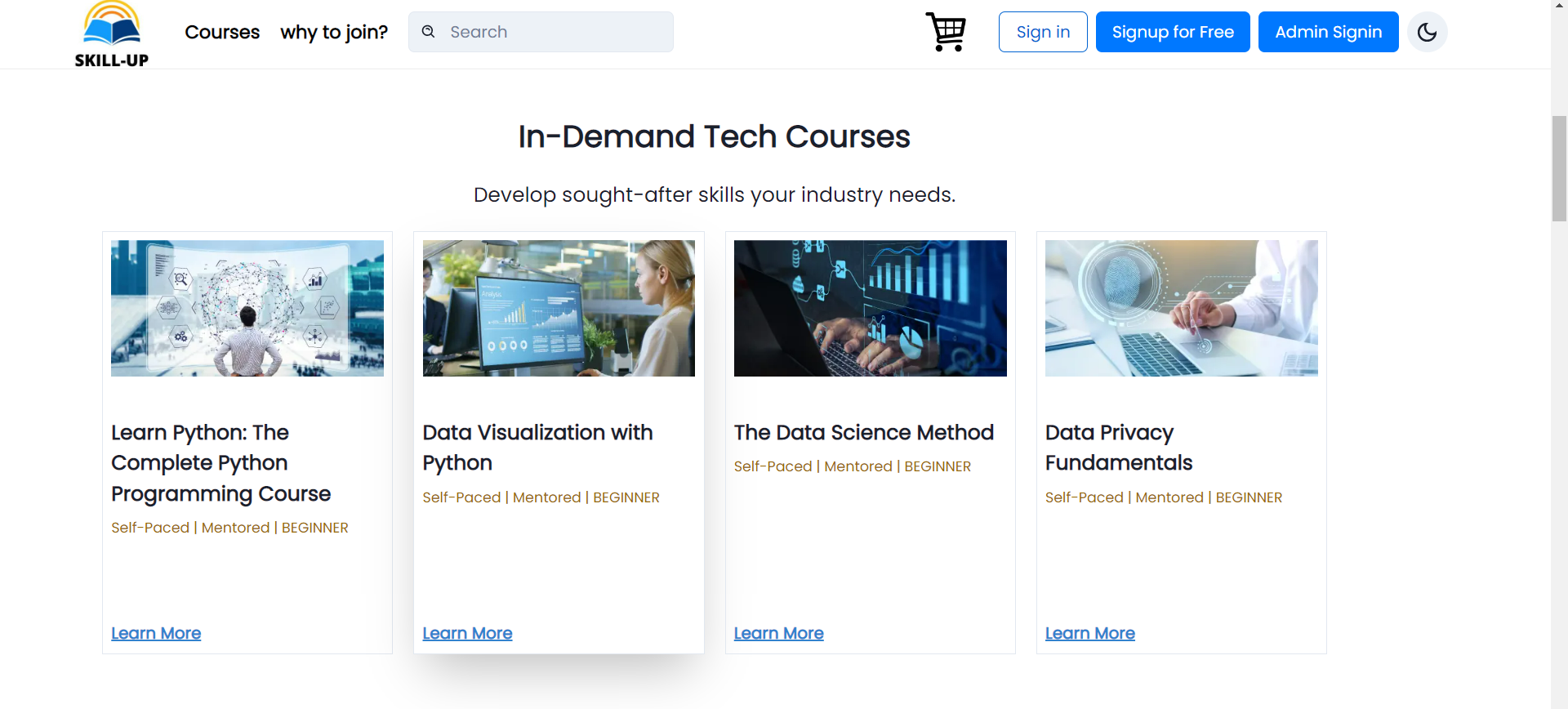Select the 'why to join?' menu item
1568x709 pixels.
[x=334, y=33]
